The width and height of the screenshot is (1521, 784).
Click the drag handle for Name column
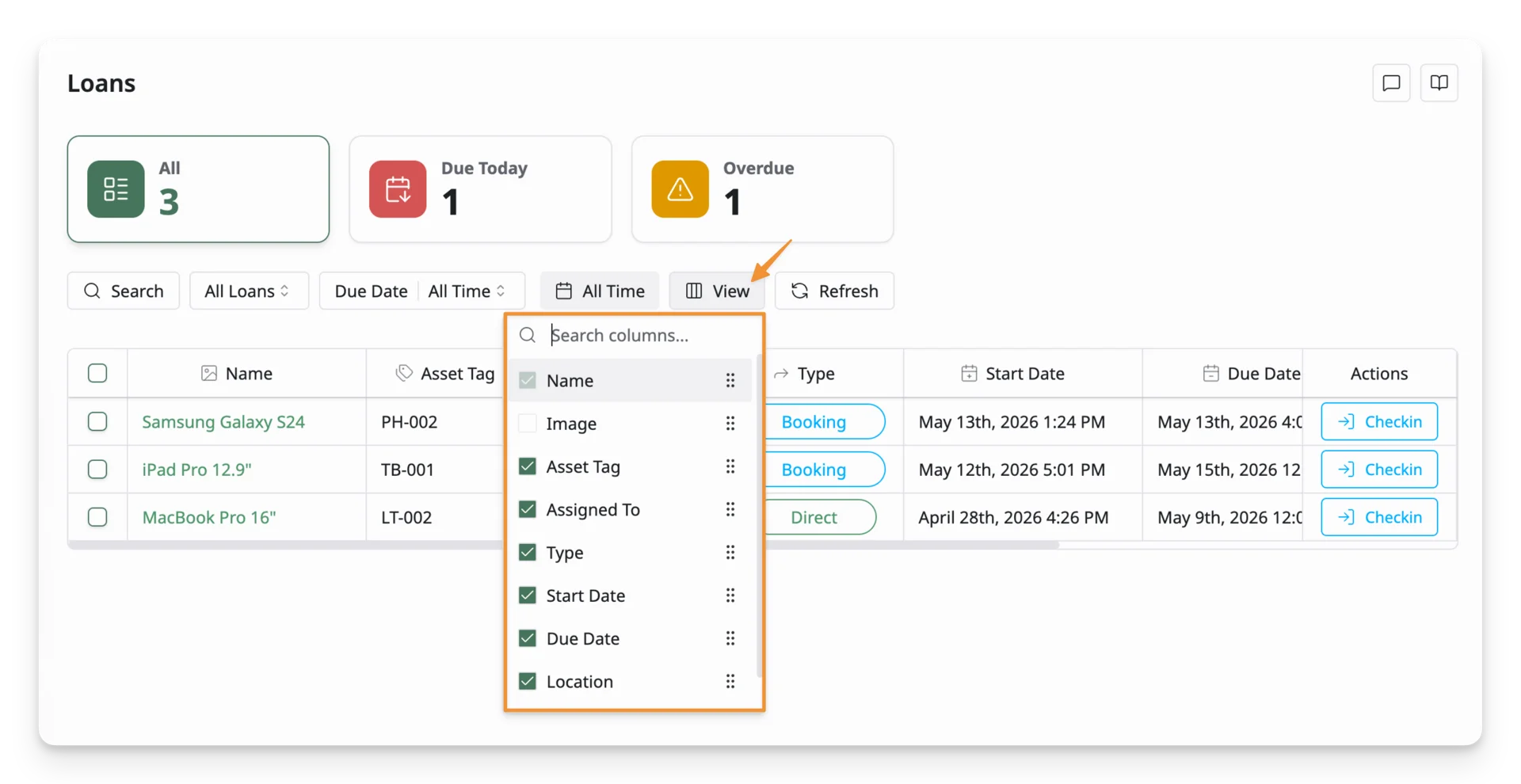730,381
